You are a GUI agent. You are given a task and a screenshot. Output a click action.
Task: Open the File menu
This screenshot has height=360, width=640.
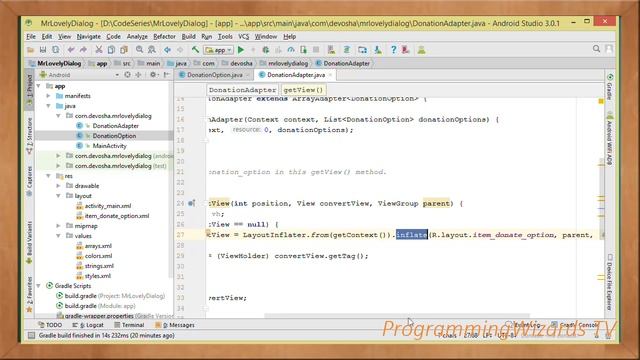tap(31, 36)
